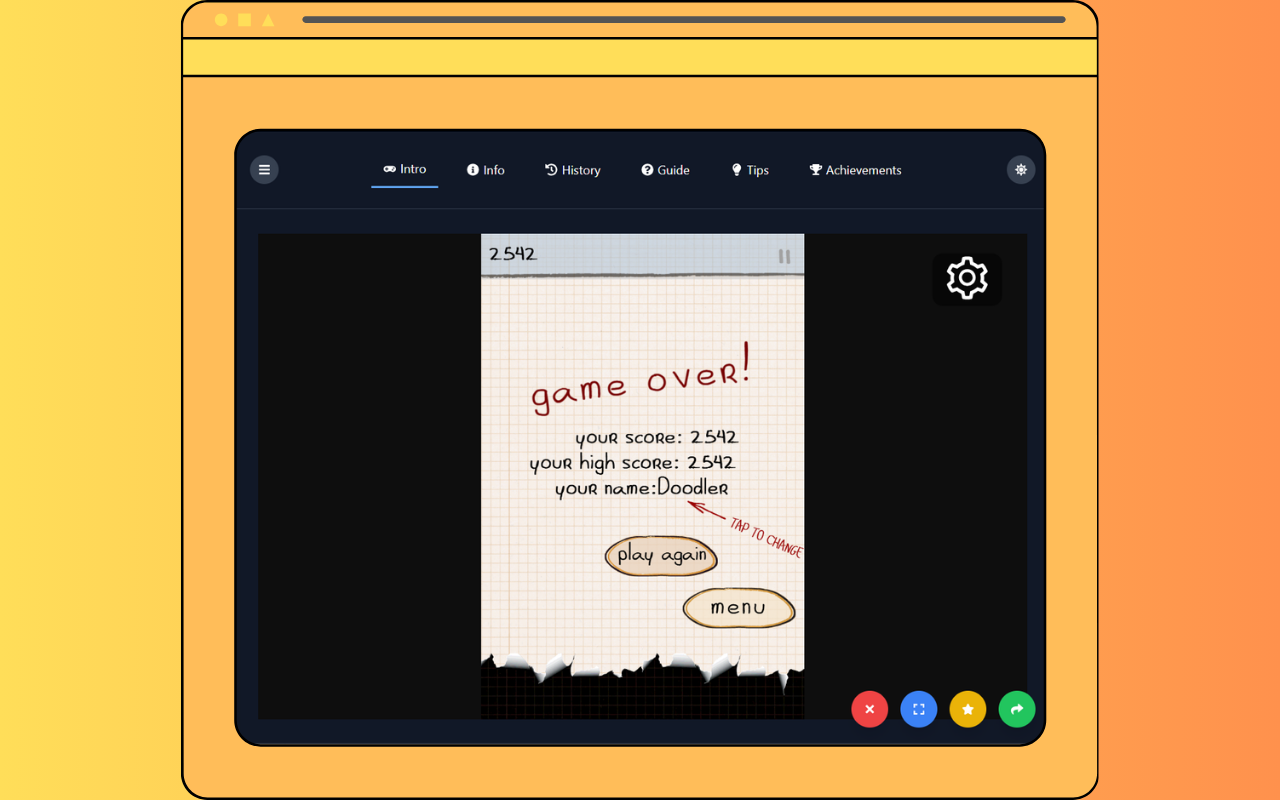Open the History tab
Screen dimensions: 1280x800
(x=572, y=170)
